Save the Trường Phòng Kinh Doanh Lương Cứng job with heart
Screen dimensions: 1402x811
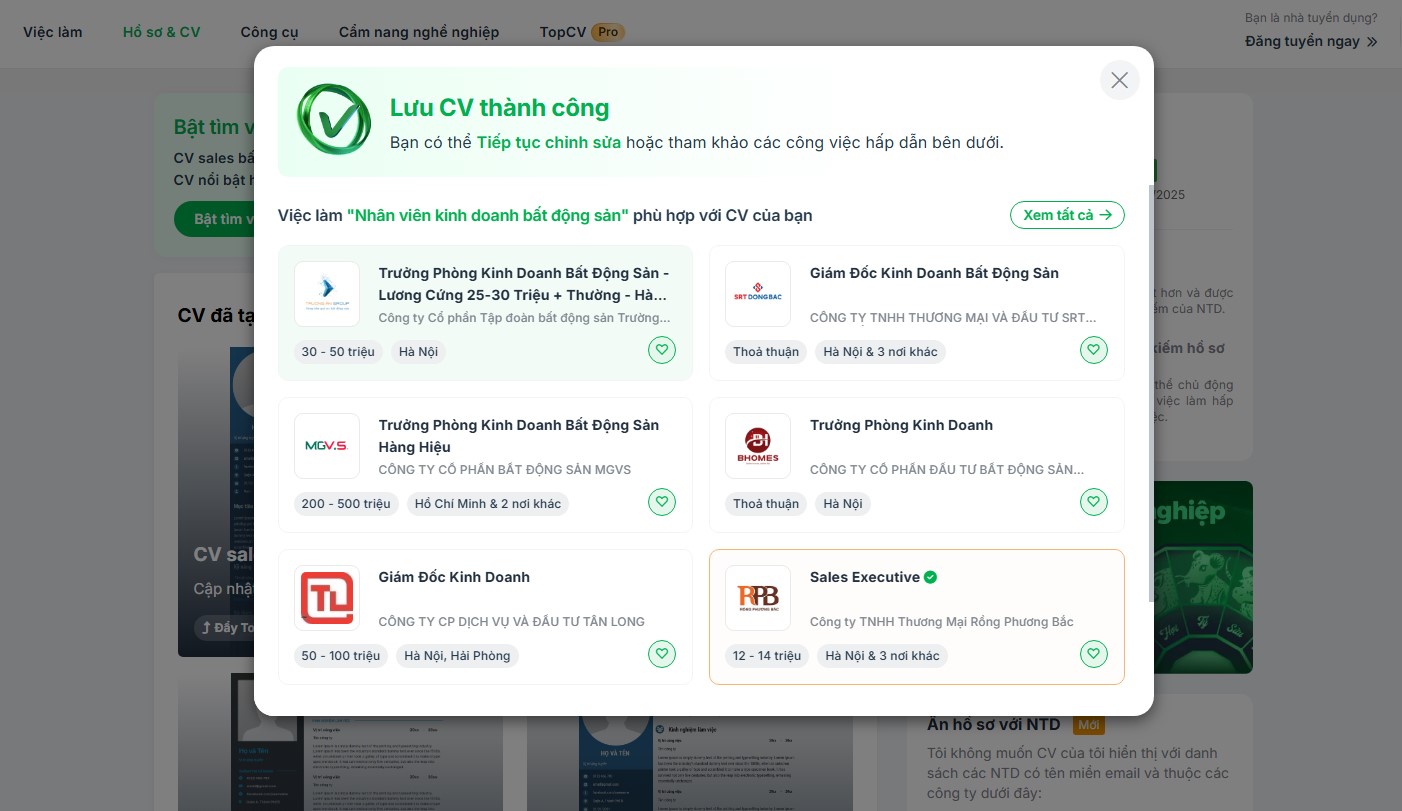tap(662, 350)
